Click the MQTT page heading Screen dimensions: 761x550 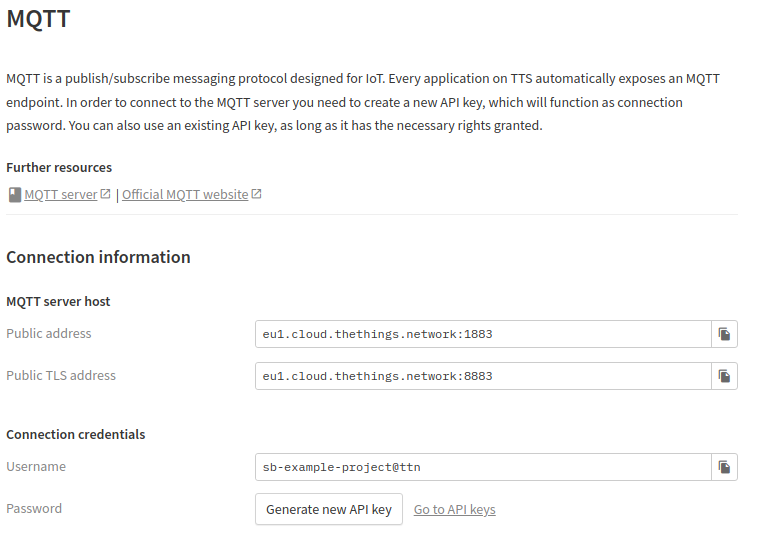click(38, 19)
